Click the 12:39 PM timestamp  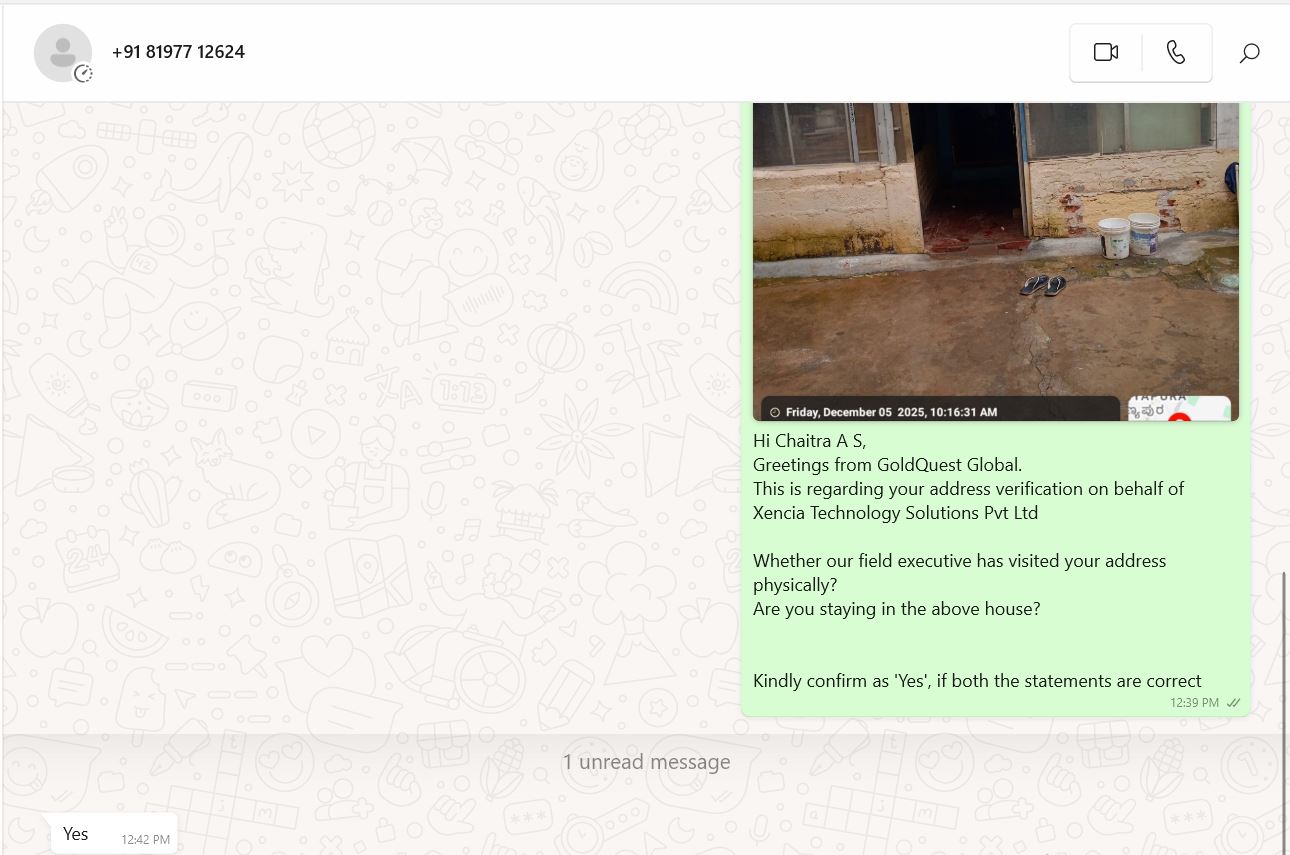(1194, 703)
